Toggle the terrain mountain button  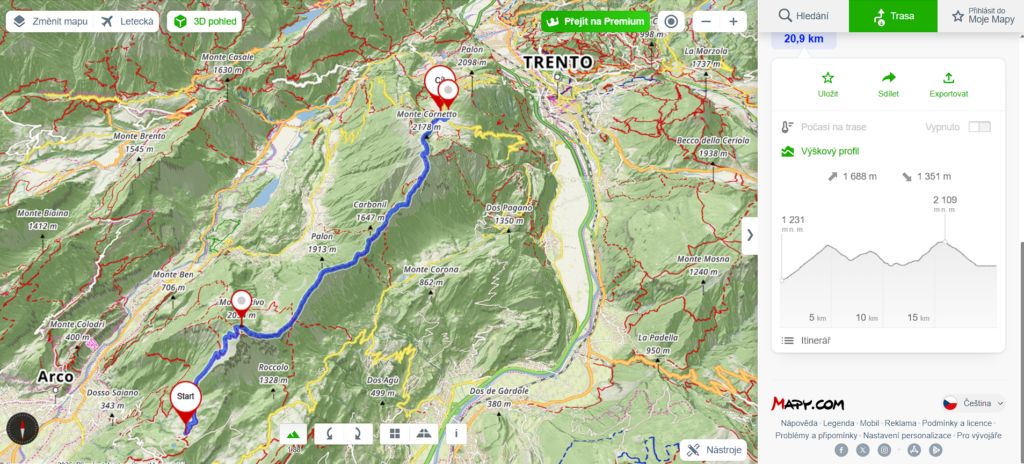(293, 434)
